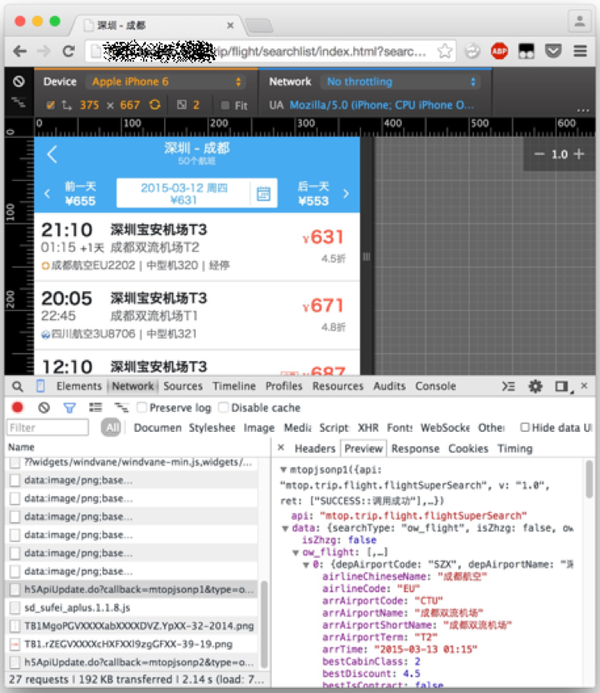Select the sd_sufei_aplus.1.1.8.js request
The width and height of the screenshot is (600, 693).
(133, 608)
